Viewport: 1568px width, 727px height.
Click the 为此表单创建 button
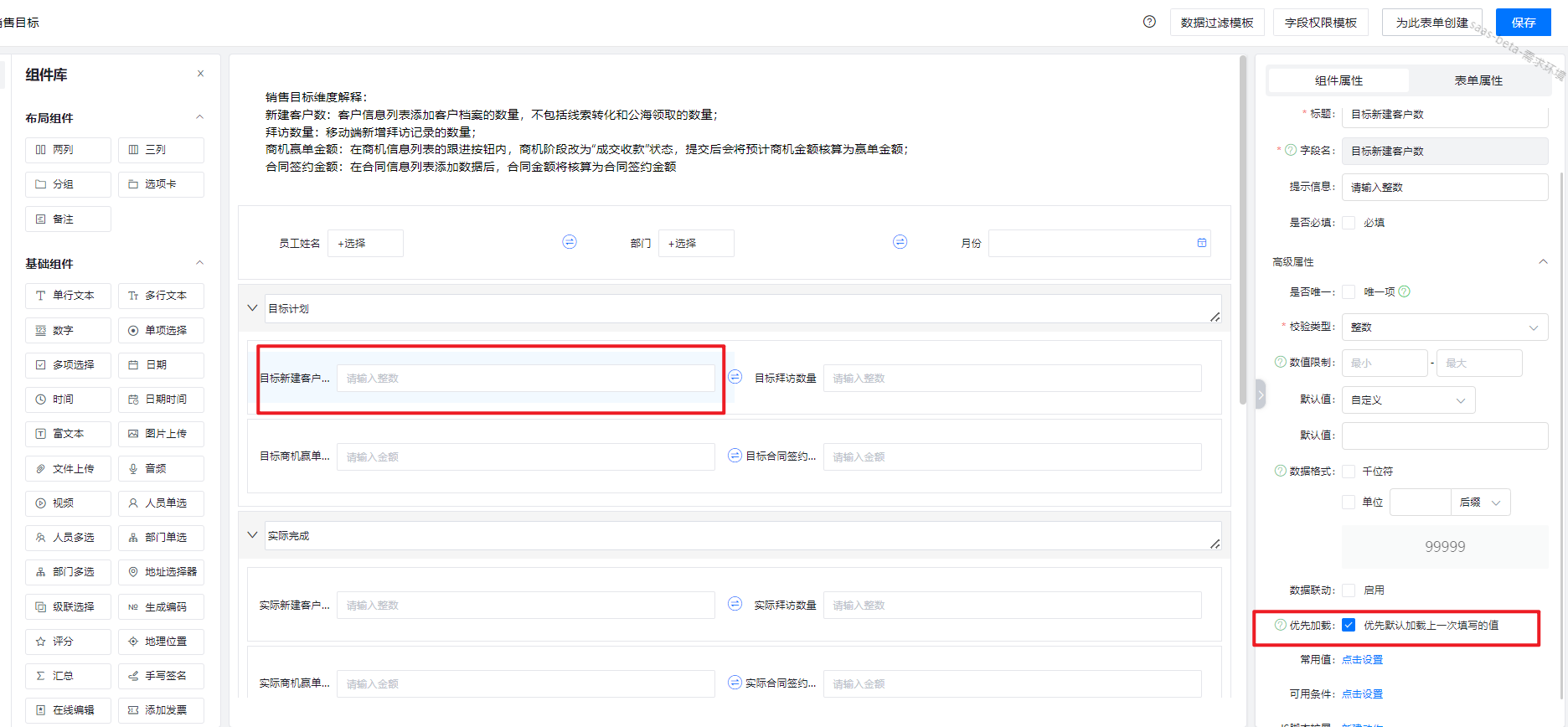(x=1432, y=23)
